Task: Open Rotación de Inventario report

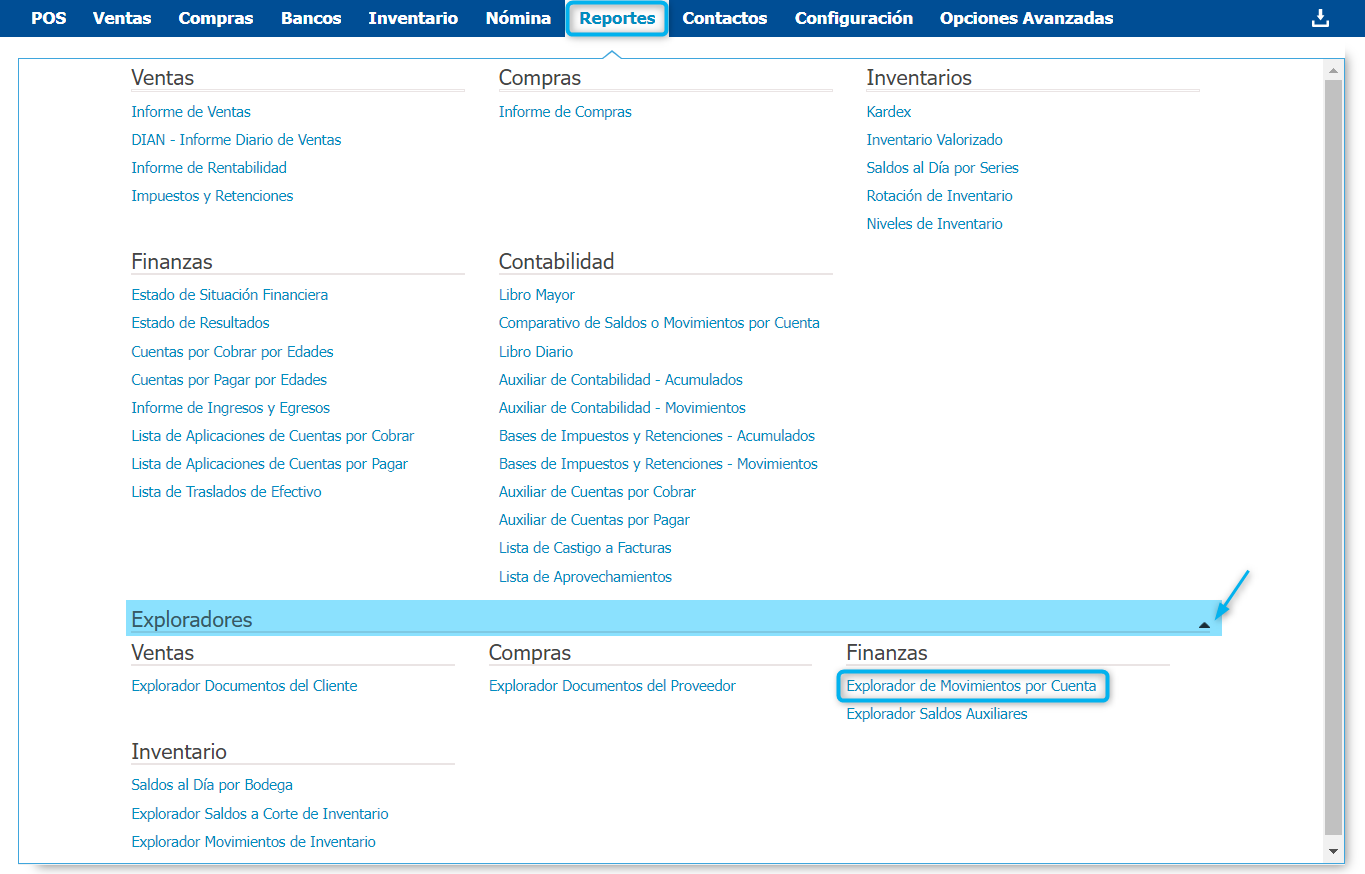Action: (939, 196)
